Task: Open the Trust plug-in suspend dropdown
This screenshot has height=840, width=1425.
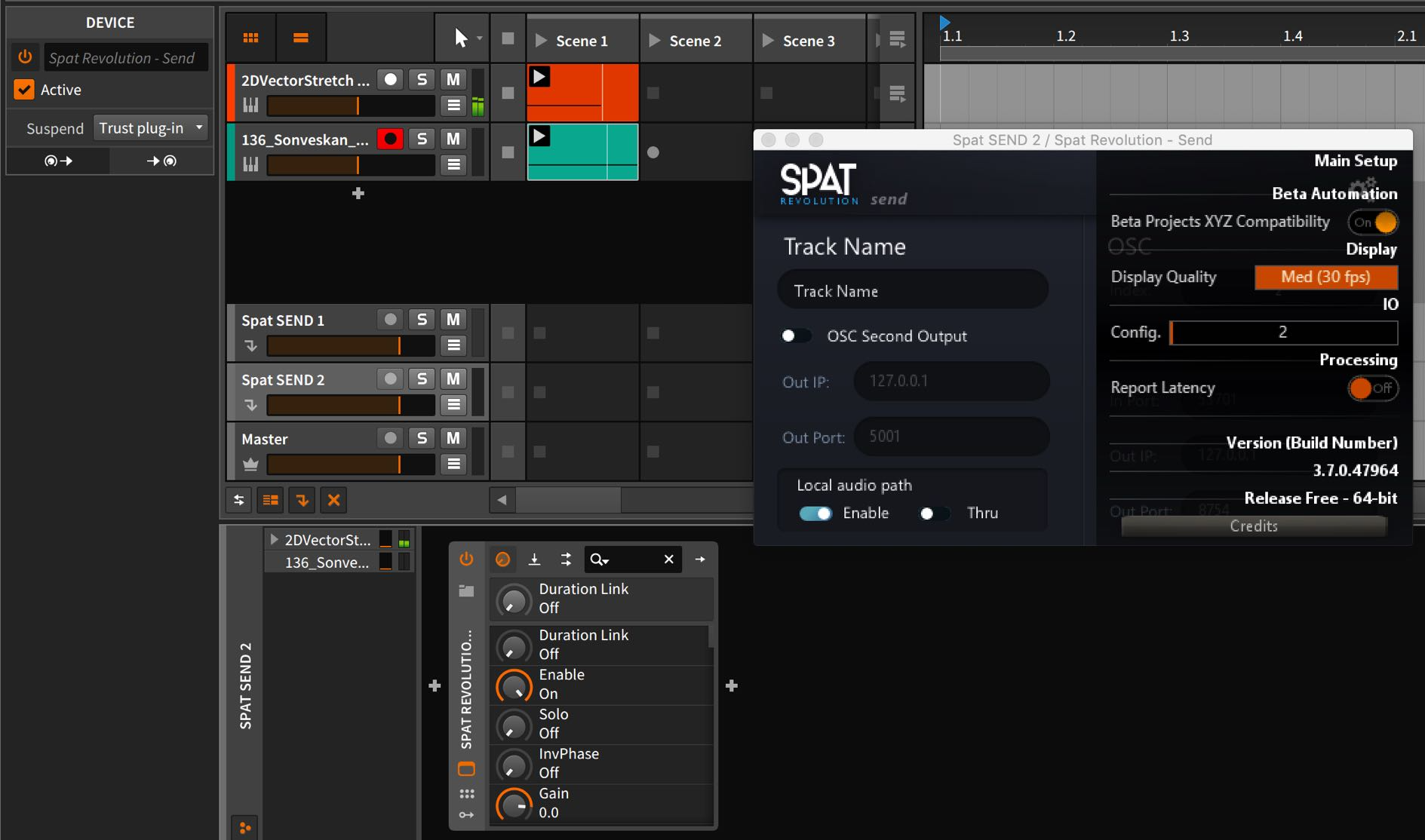Action: pos(151,128)
